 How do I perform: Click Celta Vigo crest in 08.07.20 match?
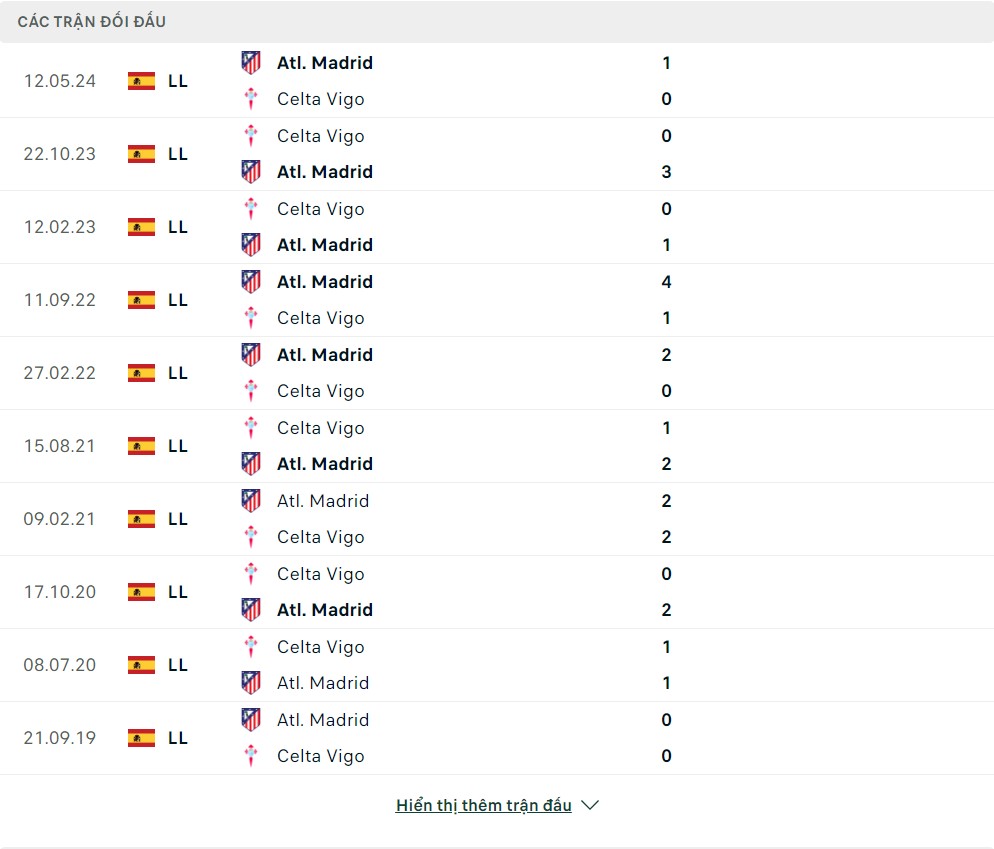[251, 647]
